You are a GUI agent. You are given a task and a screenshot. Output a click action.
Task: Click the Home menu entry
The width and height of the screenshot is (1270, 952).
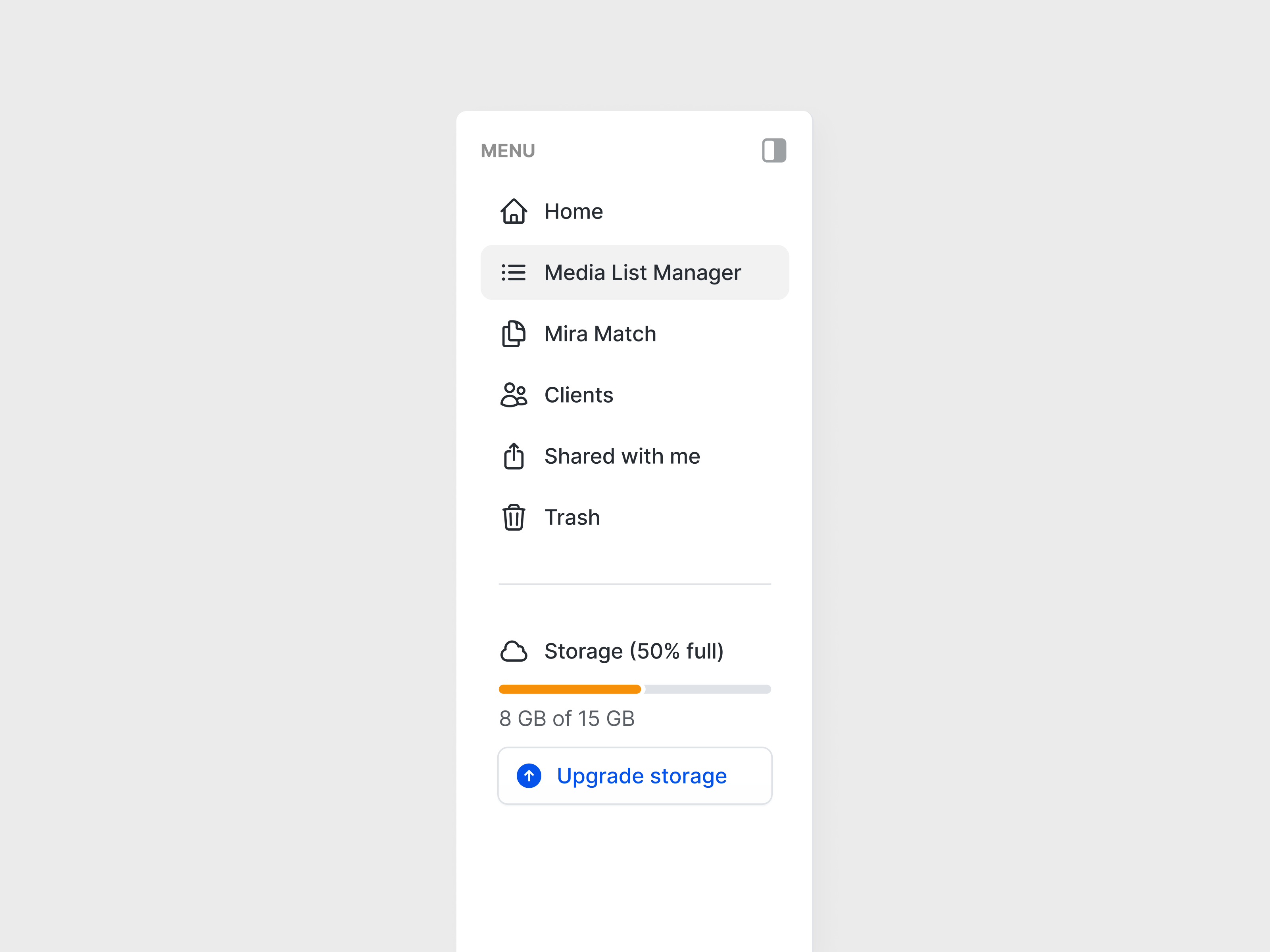tap(573, 211)
